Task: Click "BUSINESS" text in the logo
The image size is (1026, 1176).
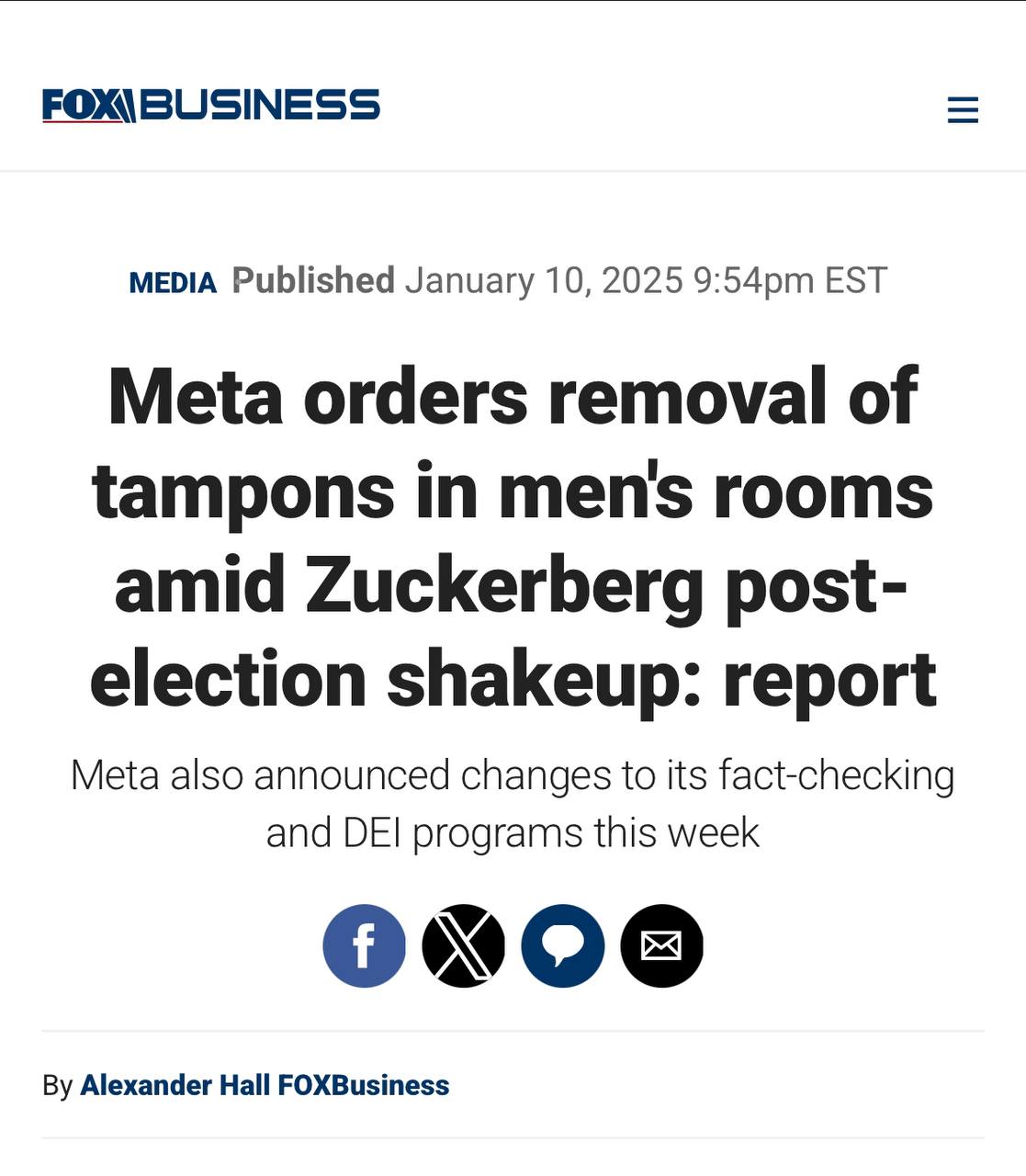Action: click(261, 106)
